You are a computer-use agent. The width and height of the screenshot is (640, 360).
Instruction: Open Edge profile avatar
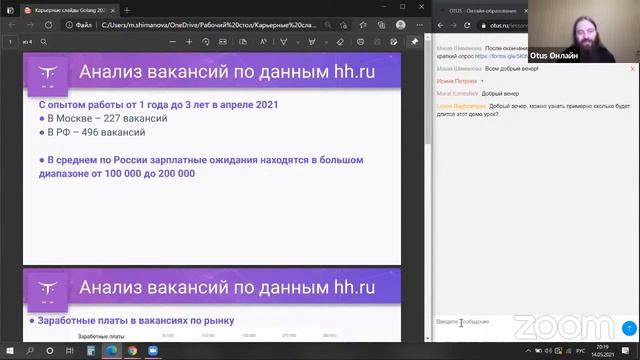[401, 25]
